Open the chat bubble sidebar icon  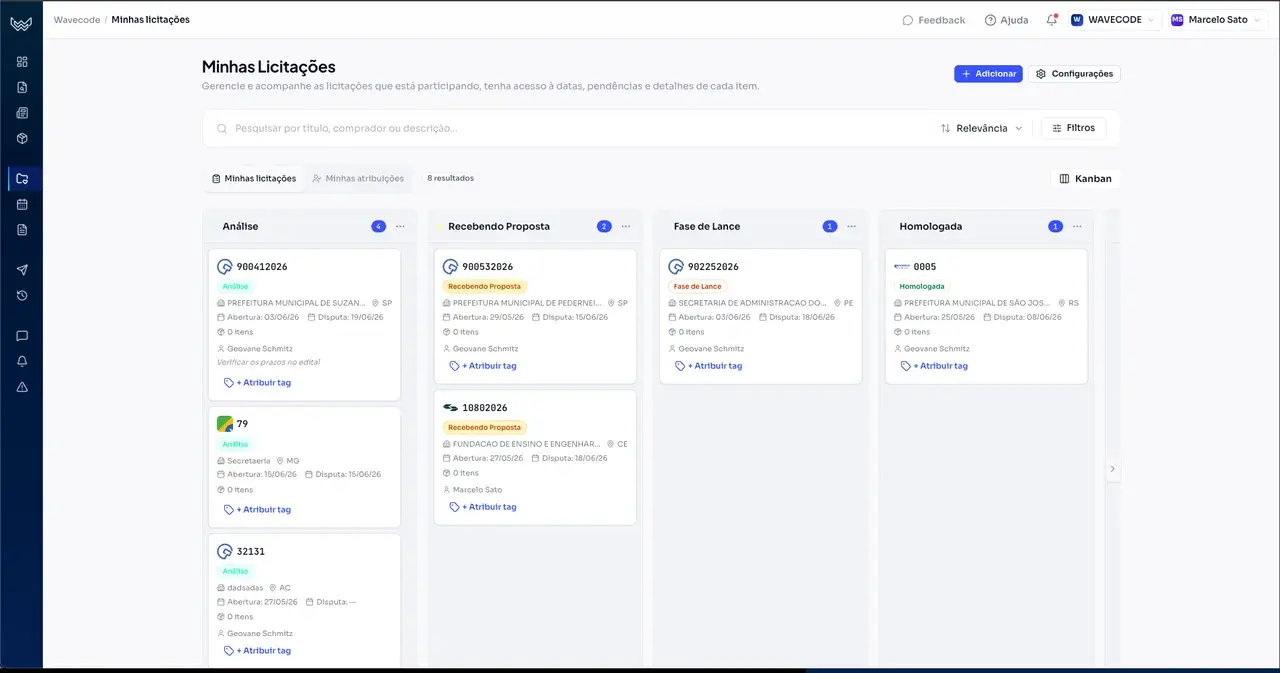click(x=22, y=336)
